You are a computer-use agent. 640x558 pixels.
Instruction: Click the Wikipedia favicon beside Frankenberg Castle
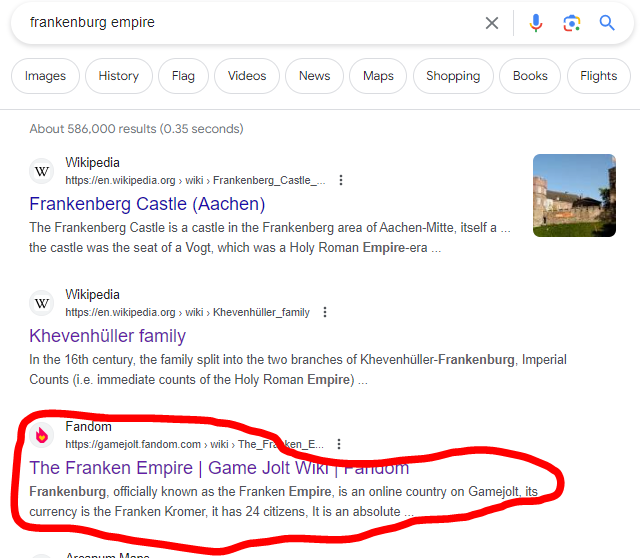pos(42,171)
